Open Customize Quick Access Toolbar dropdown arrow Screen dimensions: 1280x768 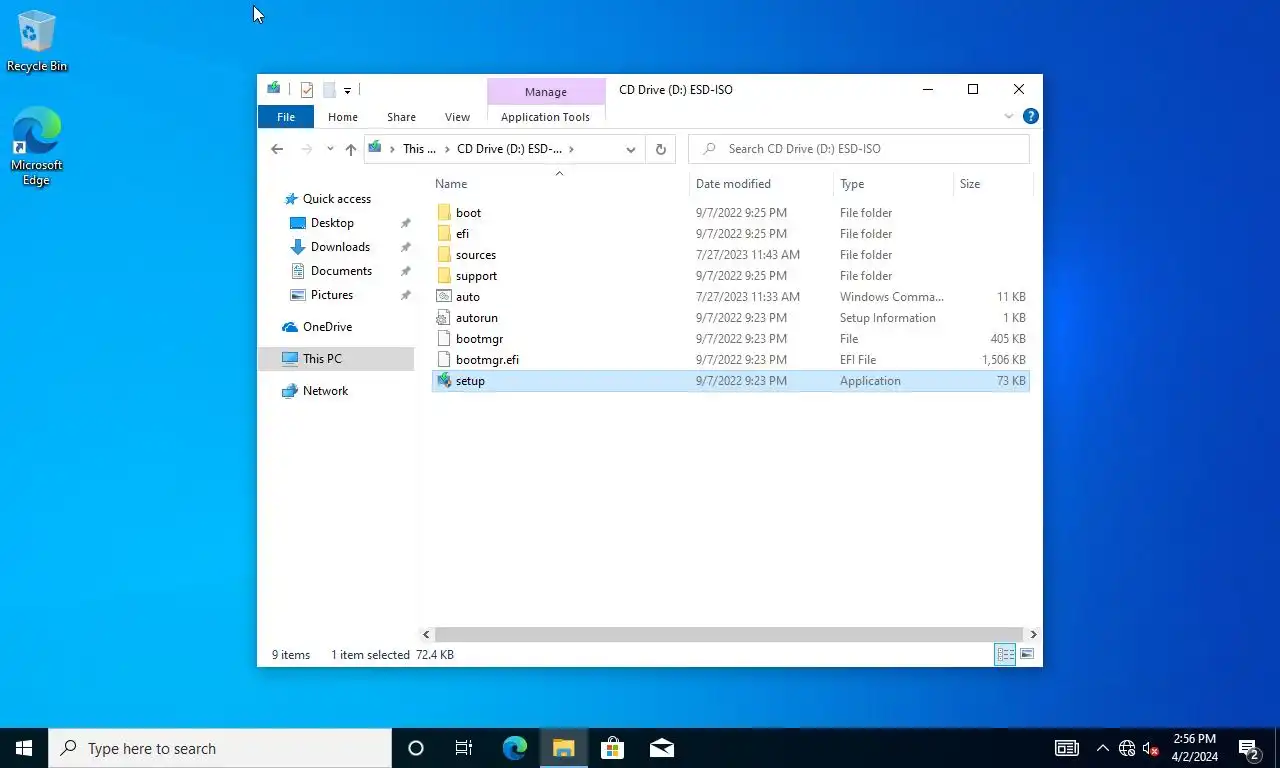click(x=347, y=90)
